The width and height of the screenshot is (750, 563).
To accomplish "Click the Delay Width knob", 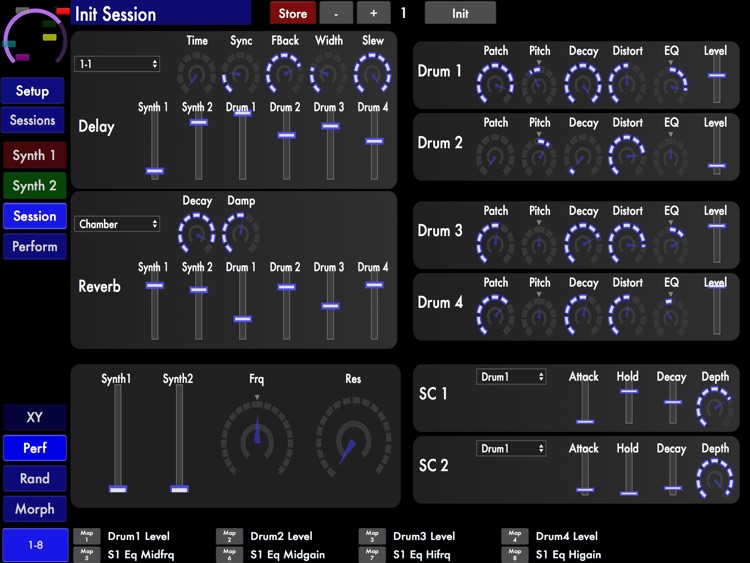I will [328, 73].
